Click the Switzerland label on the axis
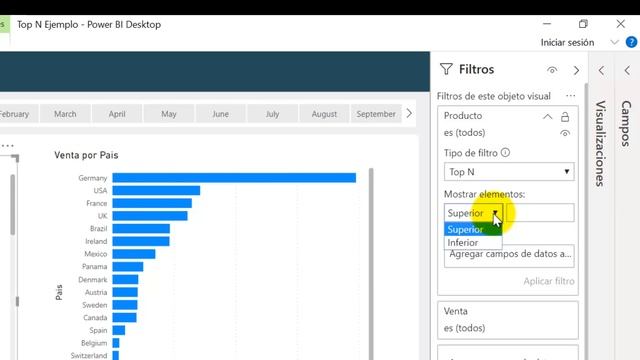Image resolution: width=640 pixels, height=360 pixels. (x=89, y=356)
